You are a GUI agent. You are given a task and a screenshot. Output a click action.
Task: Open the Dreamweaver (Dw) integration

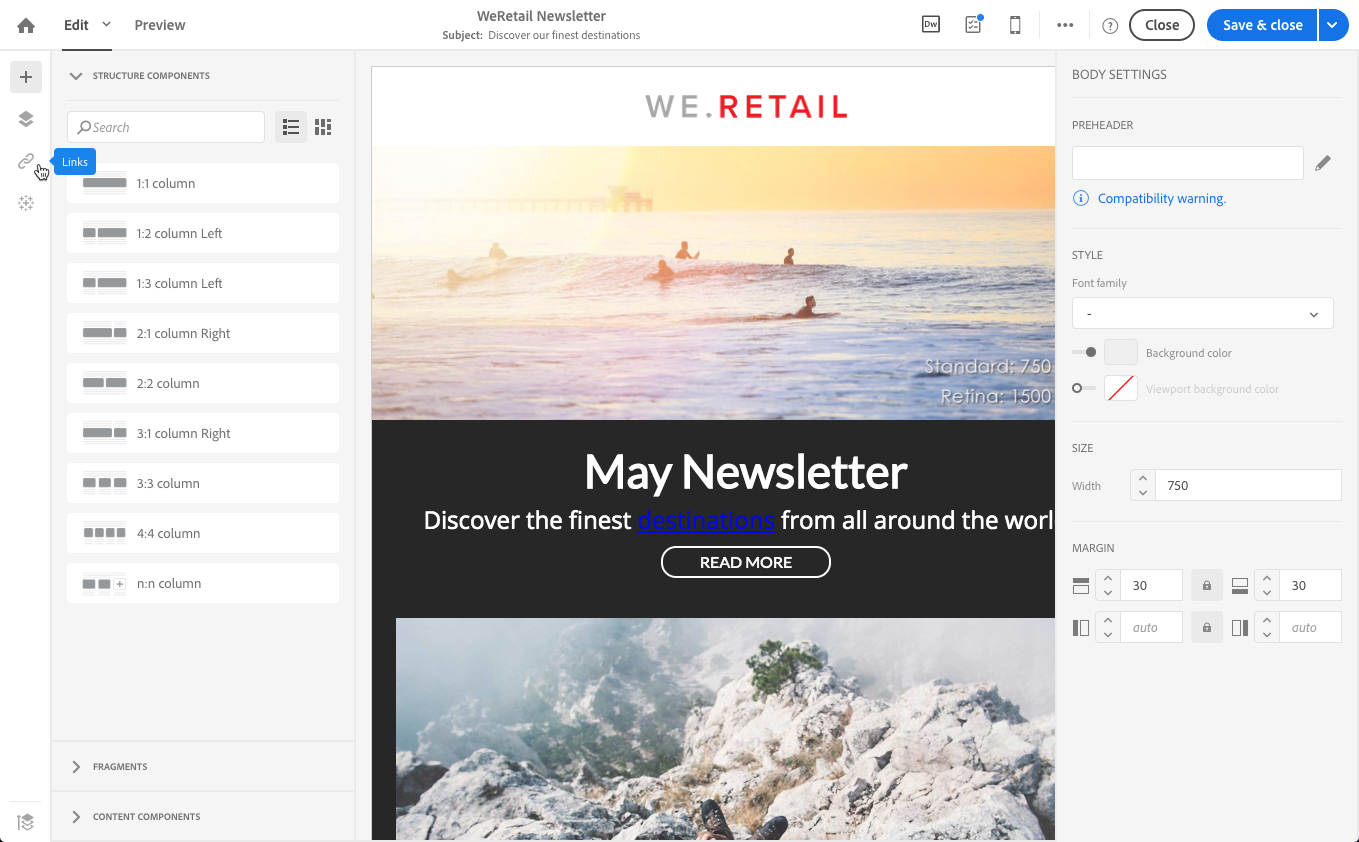click(931, 25)
